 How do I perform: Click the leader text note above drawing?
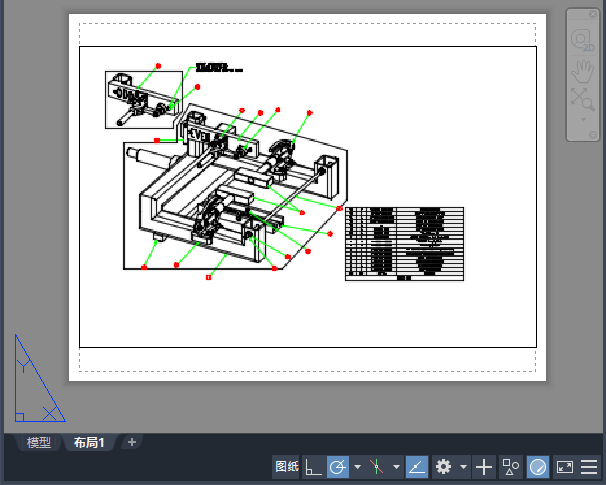[x=219, y=68]
